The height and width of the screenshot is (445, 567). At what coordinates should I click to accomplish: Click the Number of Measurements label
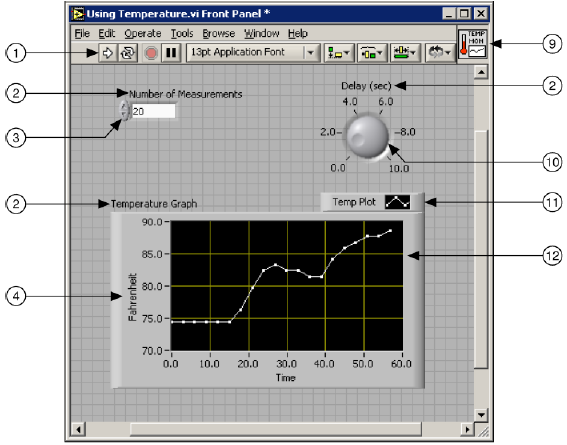click(x=186, y=94)
